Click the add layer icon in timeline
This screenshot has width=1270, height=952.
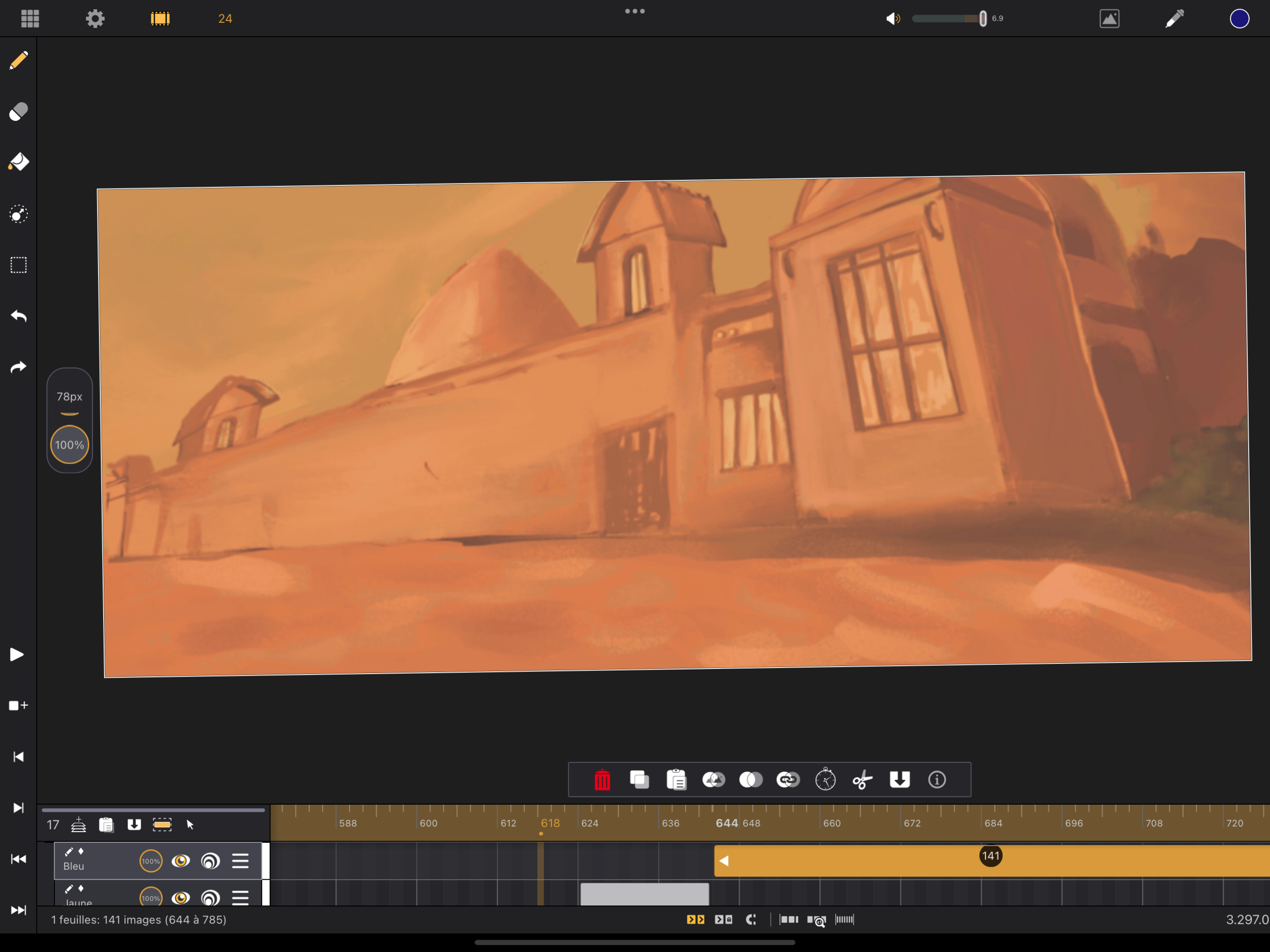79,825
